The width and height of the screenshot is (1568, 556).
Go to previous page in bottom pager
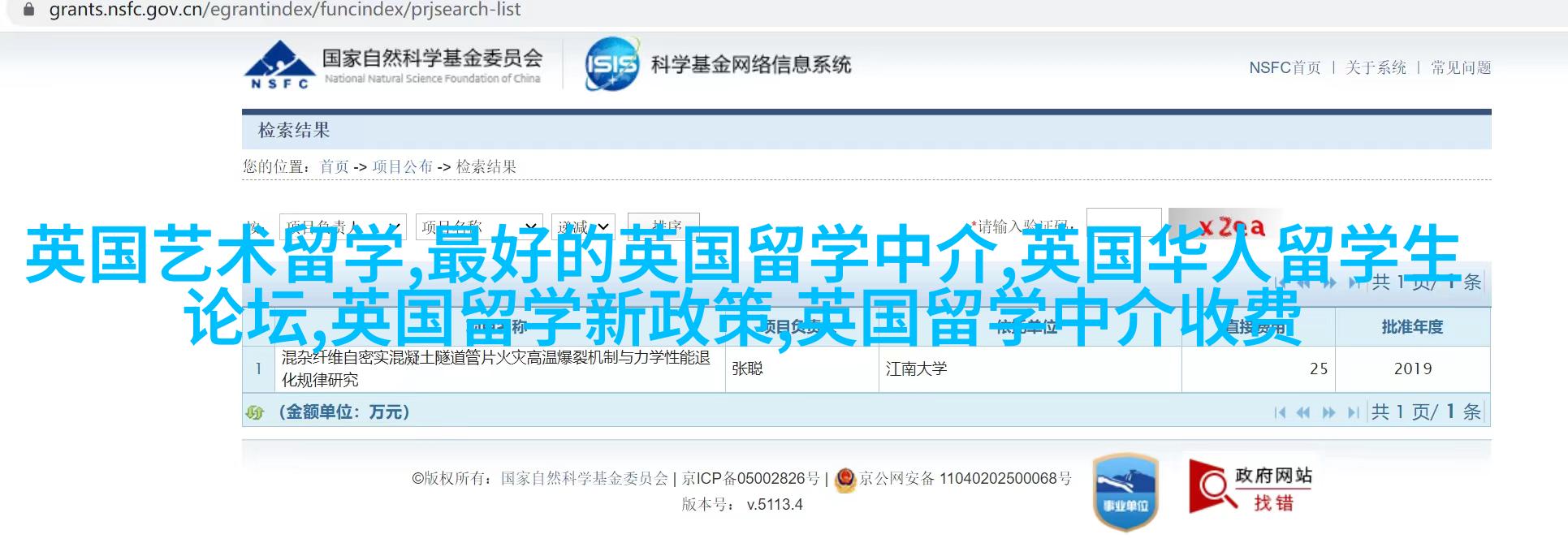1303,413
